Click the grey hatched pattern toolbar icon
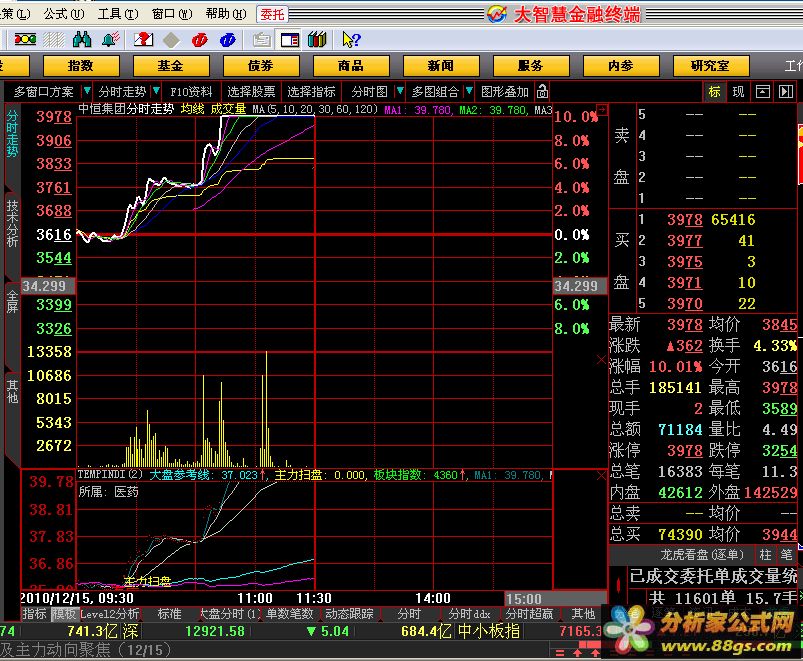Viewport: 803px width, 661px height. (54, 39)
